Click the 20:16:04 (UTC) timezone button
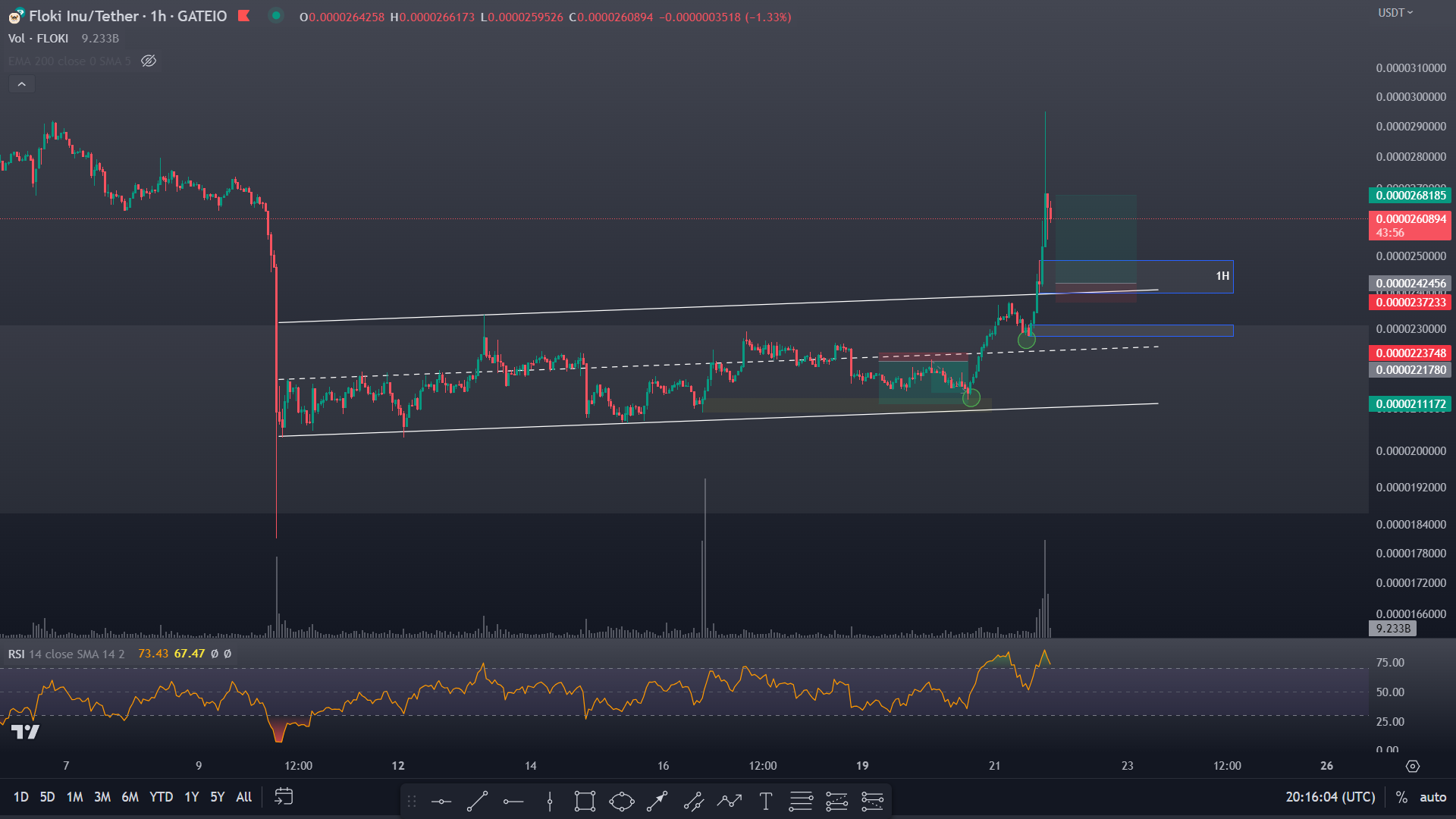 pyautogui.click(x=1330, y=797)
